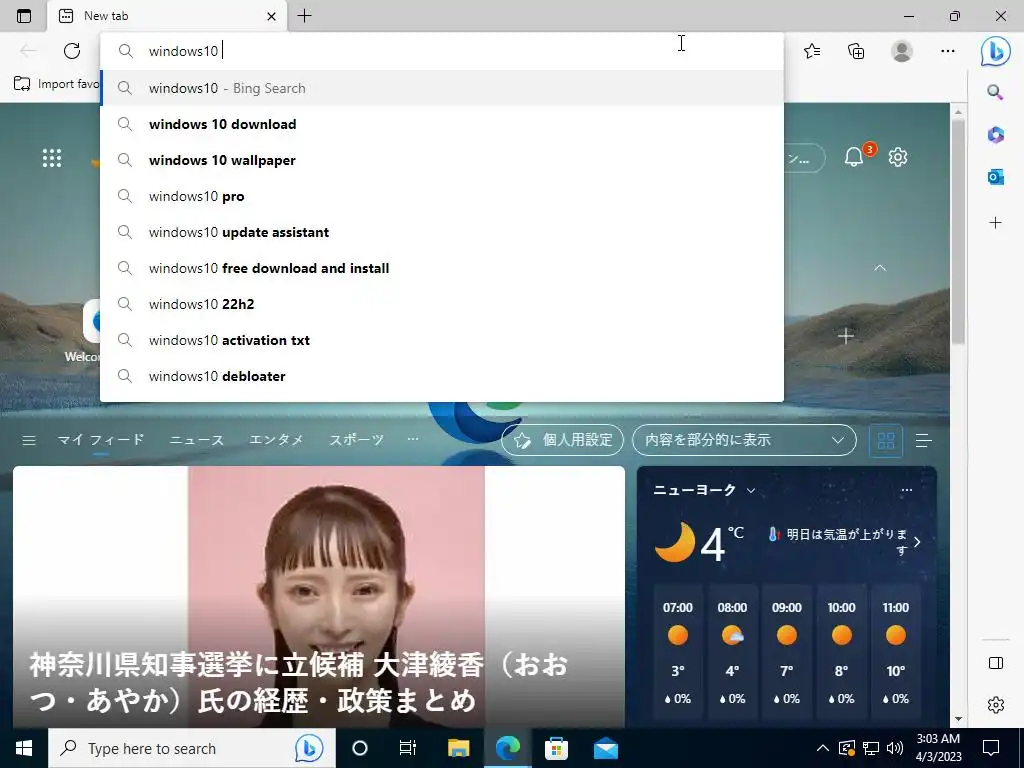The image size is (1024, 768).
Task: Open ニュース feed tab
Action: [197, 440]
